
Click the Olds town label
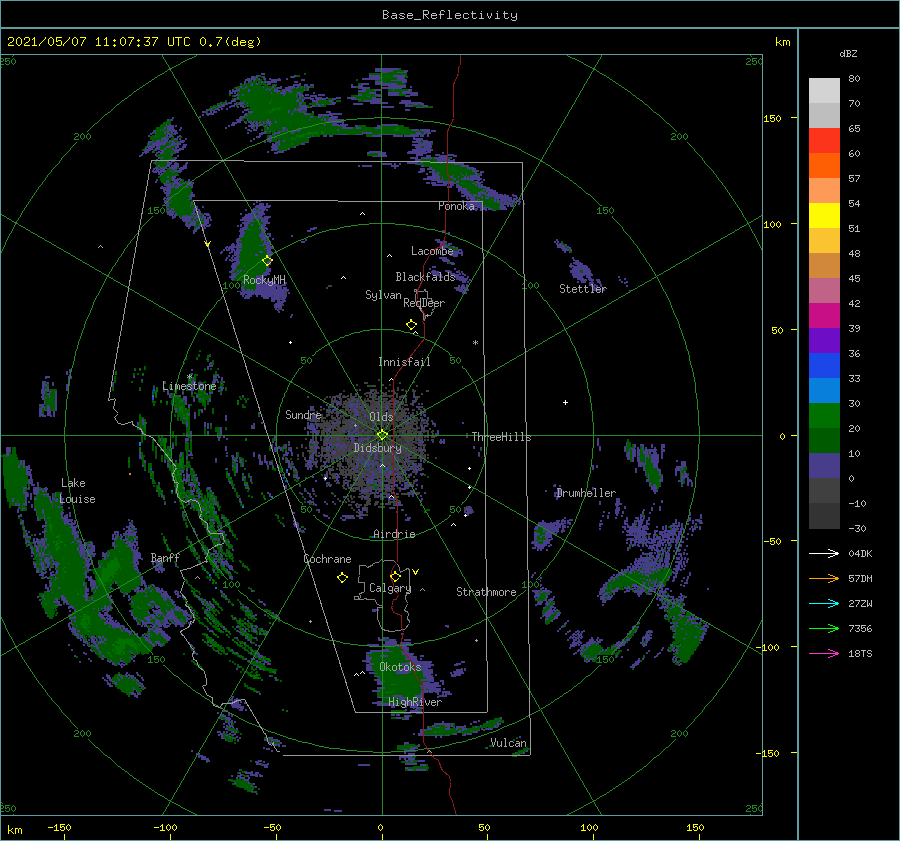pos(381,417)
